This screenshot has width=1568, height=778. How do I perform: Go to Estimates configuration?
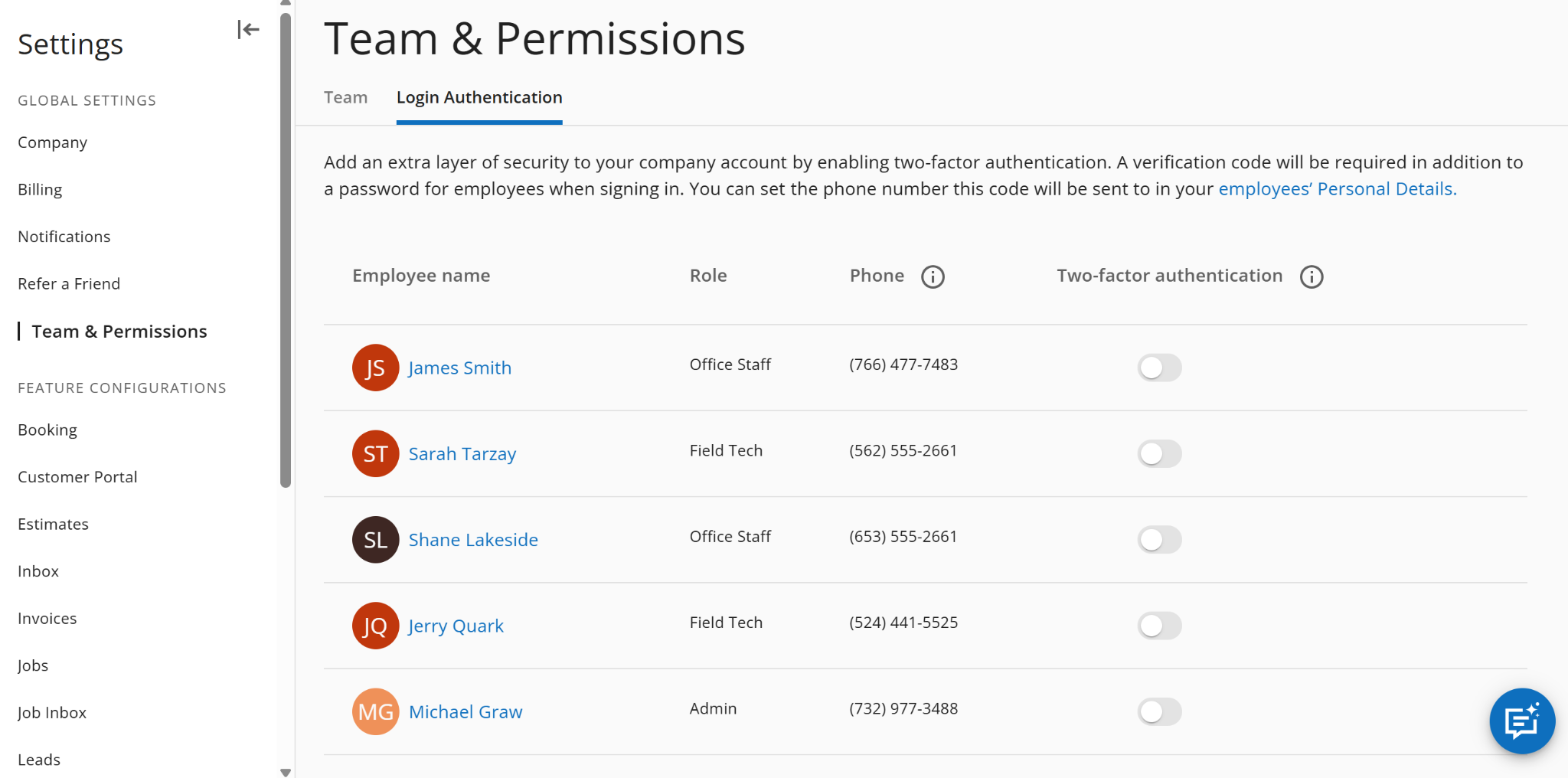(54, 524)
